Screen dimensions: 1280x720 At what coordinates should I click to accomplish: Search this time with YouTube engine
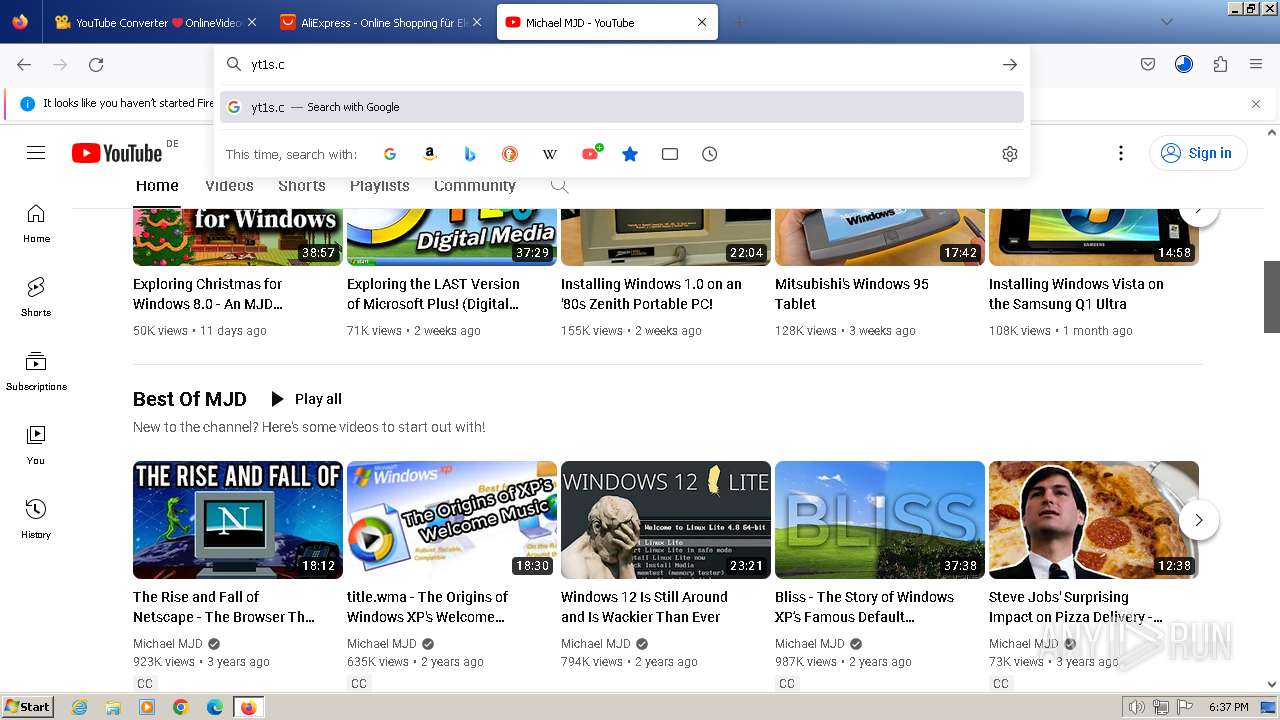tap(591, 154)
